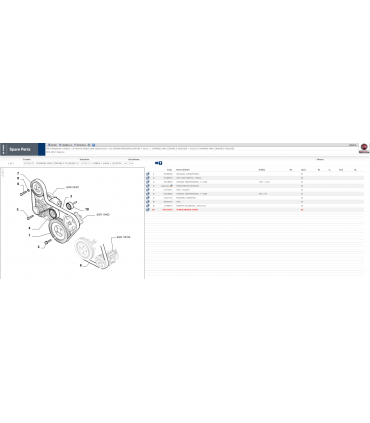Click the Fiat logo at top right
The height and width of the screenshot is (423, 370).
(364, 148)
